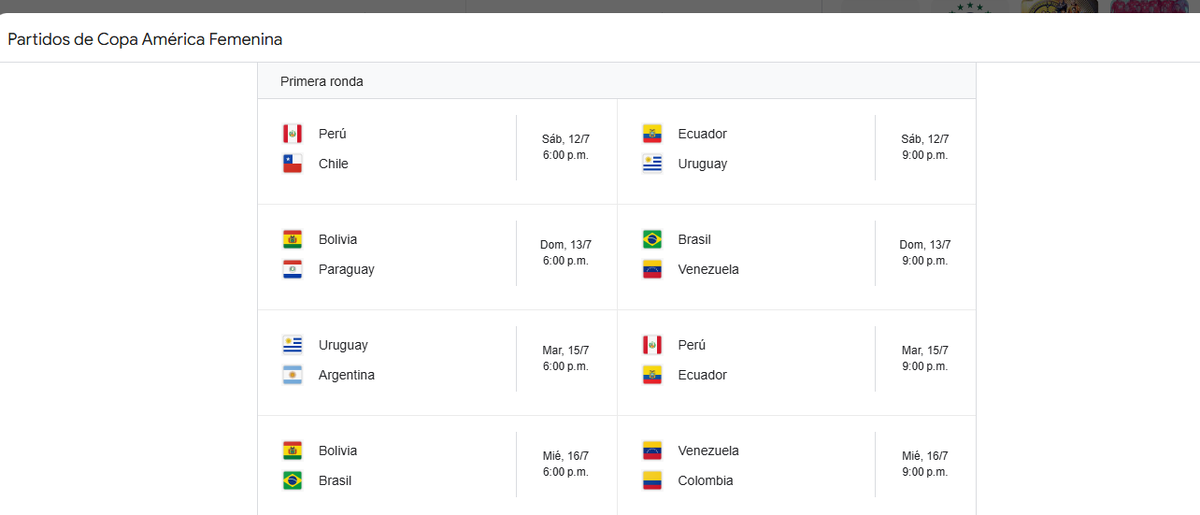The image size is (1200, 515).
Task: Click the Mié 16/7 6:00 p.m. match time
Action: [x=565, y=464]
